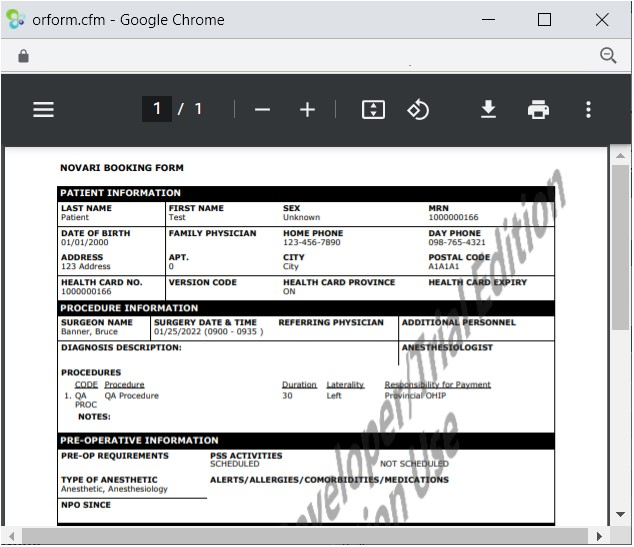Image resolution: width=634 pixels, height=547 pixels.
Task: Click the MRN value 1000000166
Action: (x=453, y=218)
